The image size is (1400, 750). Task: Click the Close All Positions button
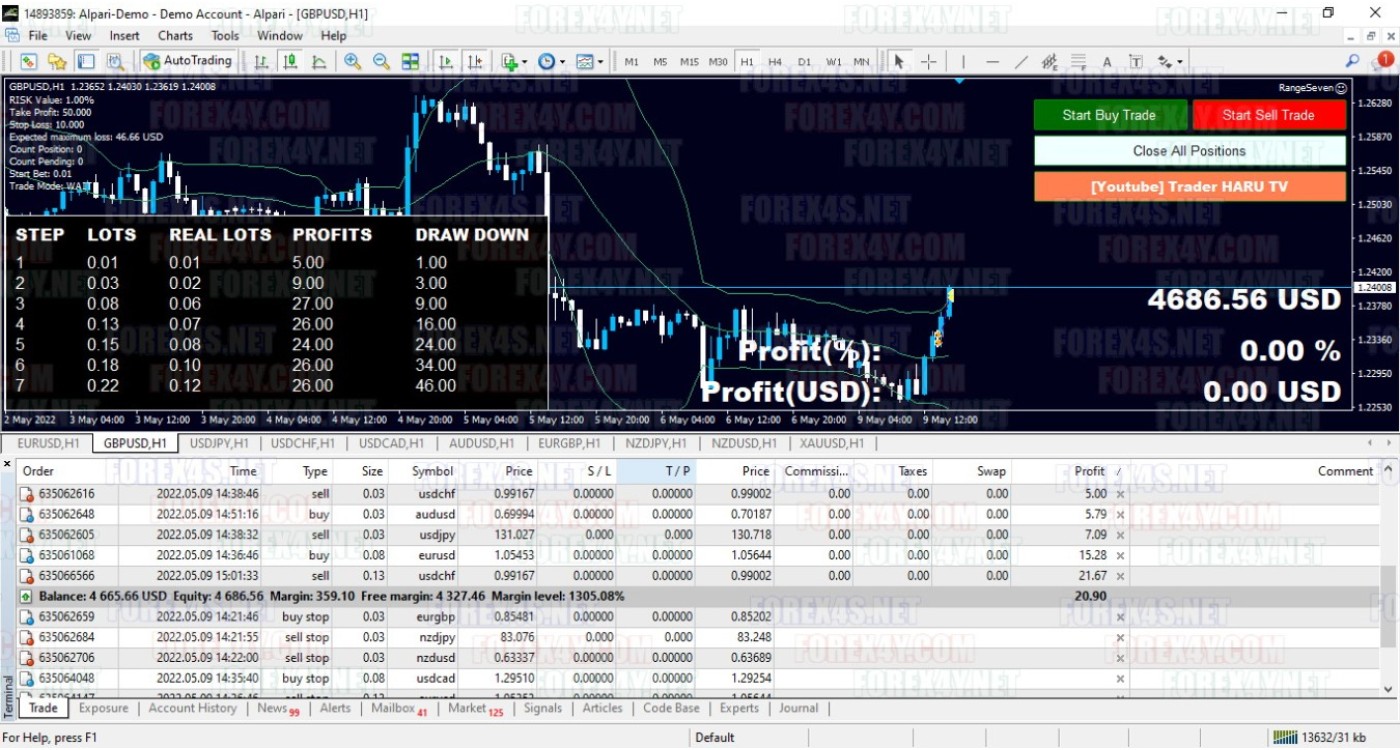[x=1190, y=151]
